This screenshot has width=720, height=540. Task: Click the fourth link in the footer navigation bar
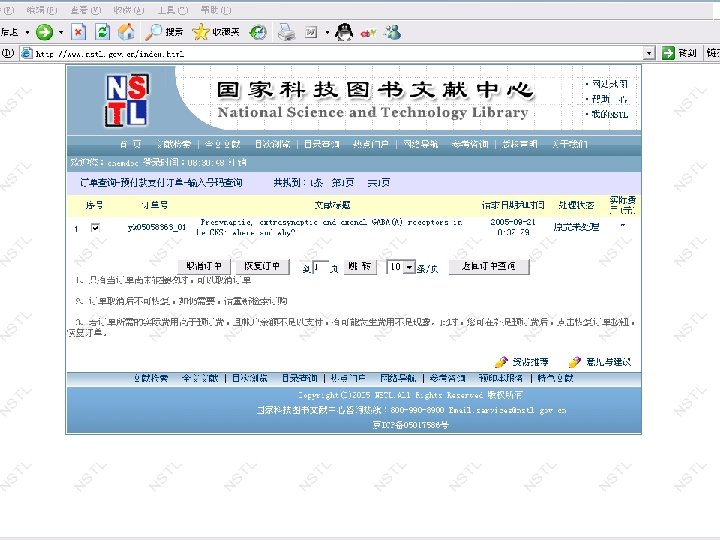point(299,378)
